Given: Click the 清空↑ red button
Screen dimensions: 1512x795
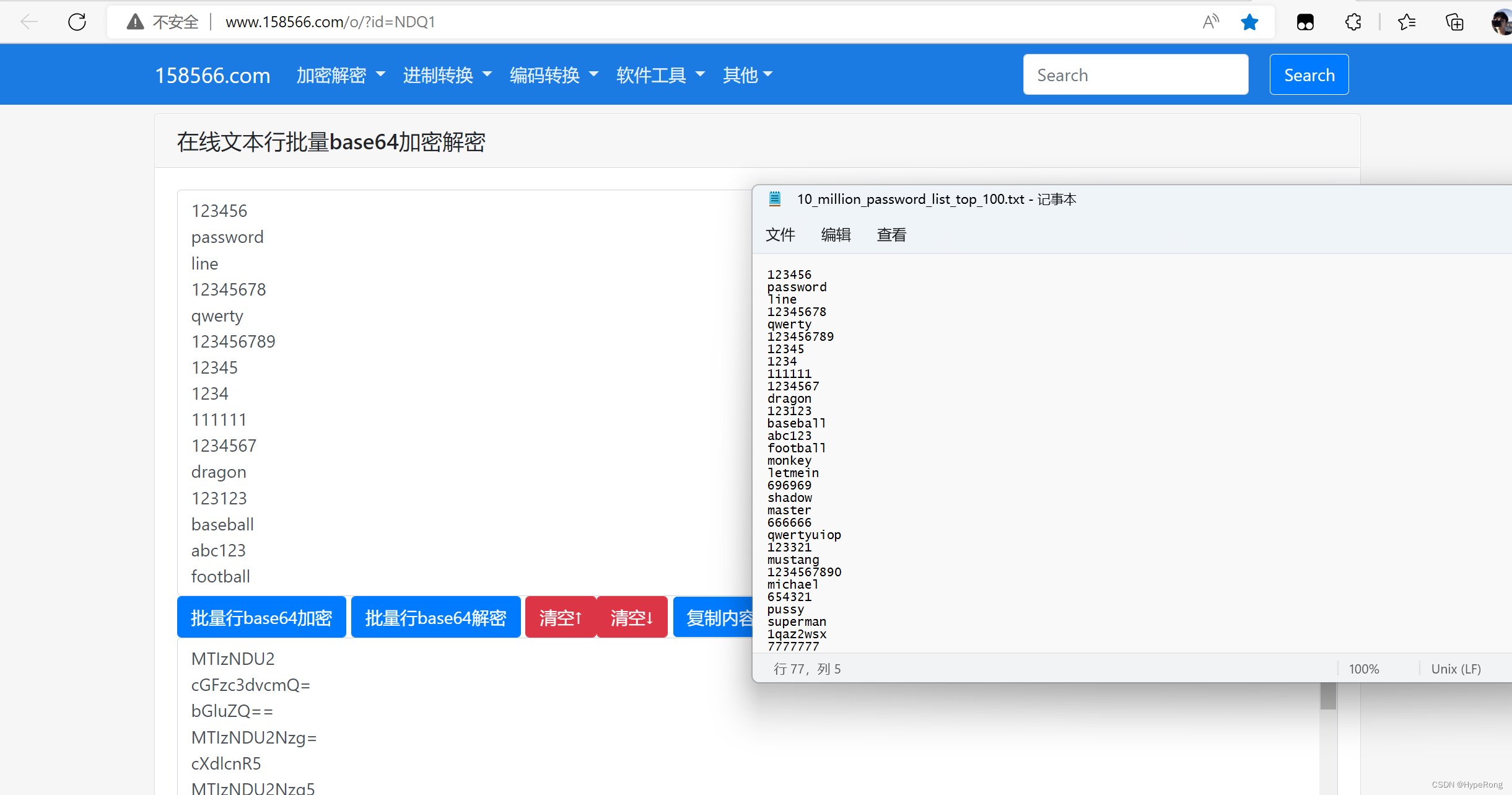Looking at the screenshot, I should click(x=561, y=617).
